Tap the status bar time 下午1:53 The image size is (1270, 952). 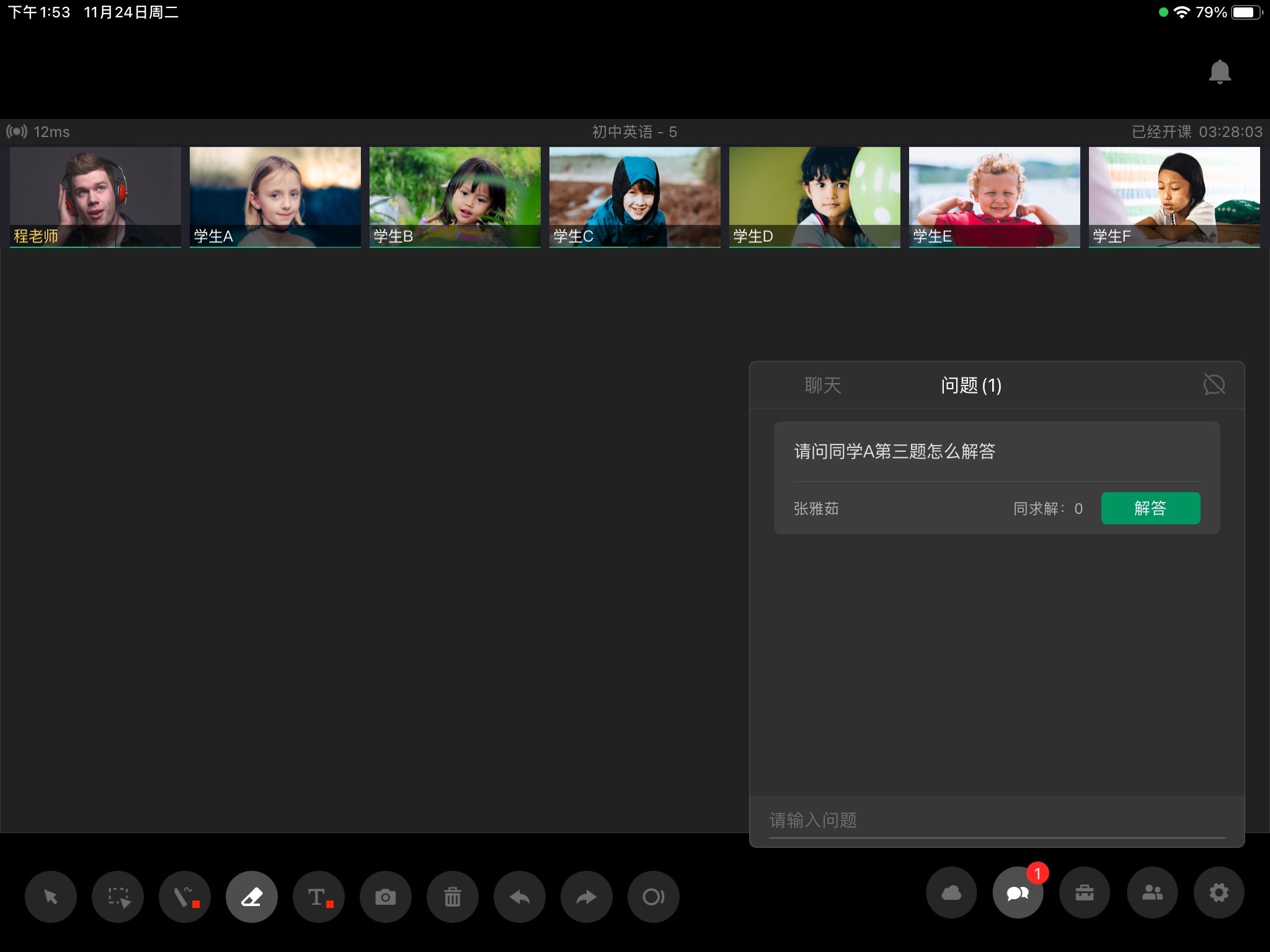tap(39, 12)
